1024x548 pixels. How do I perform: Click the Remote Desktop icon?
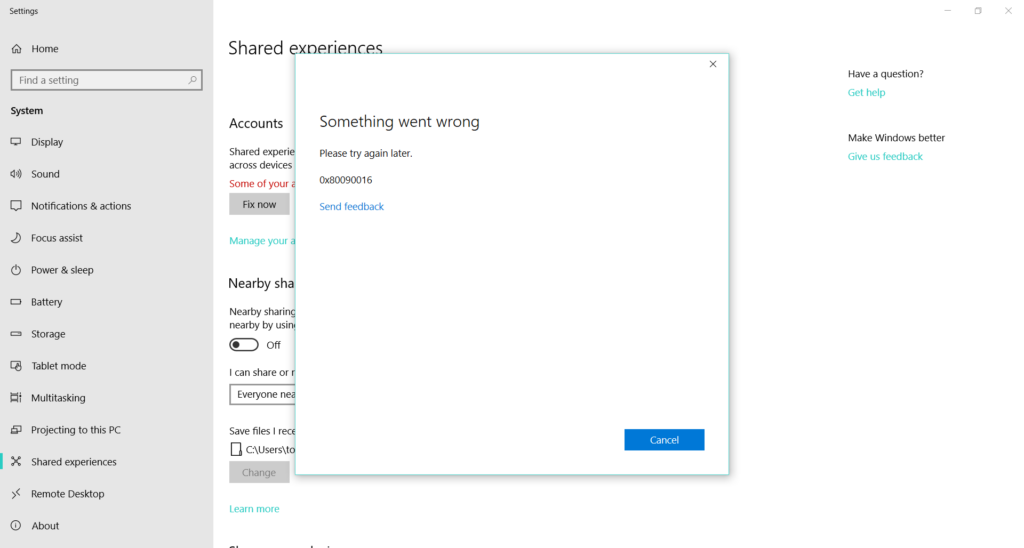pos(16,494)
